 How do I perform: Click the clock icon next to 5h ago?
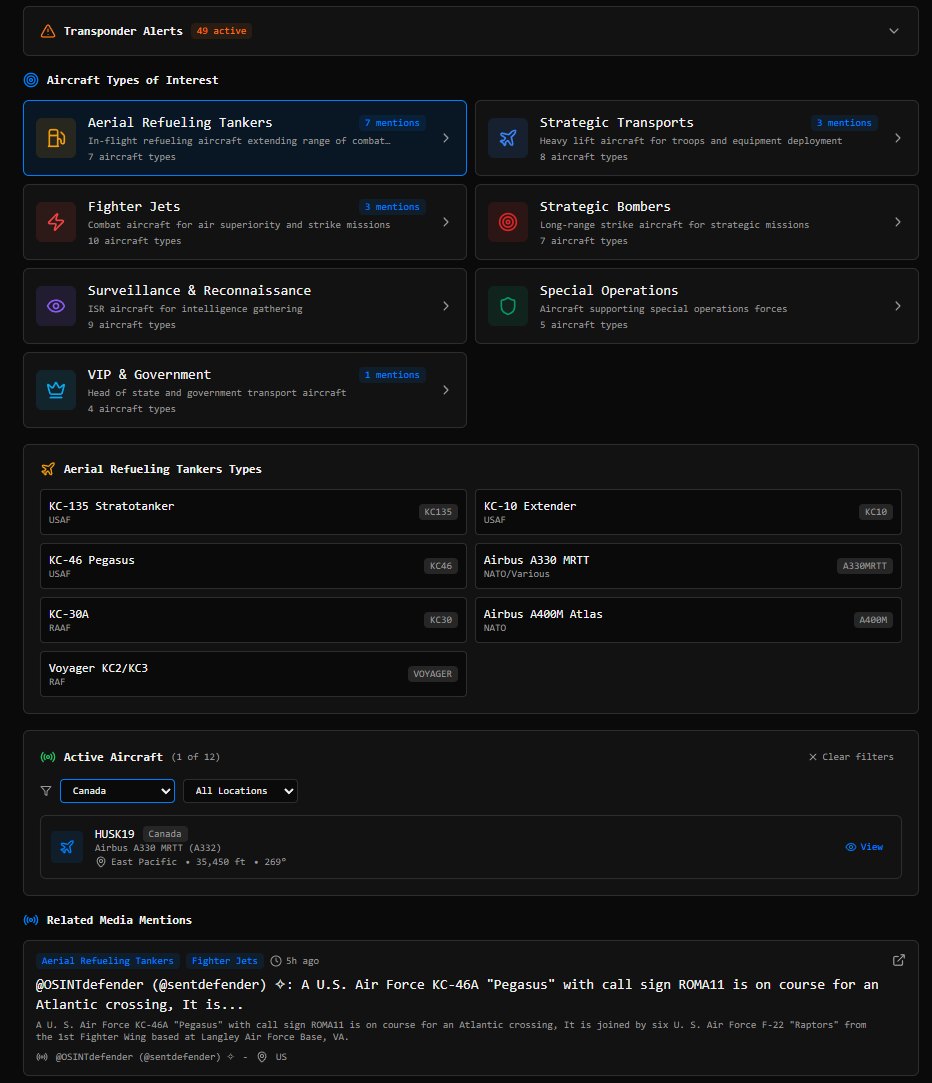click(276, 961)
